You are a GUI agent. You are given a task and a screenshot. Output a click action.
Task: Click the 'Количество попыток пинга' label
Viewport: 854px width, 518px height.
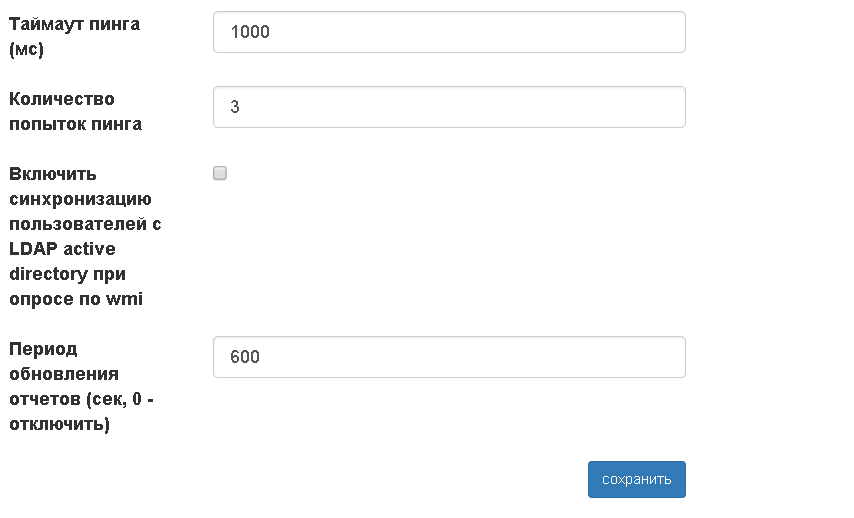[75, 112]
